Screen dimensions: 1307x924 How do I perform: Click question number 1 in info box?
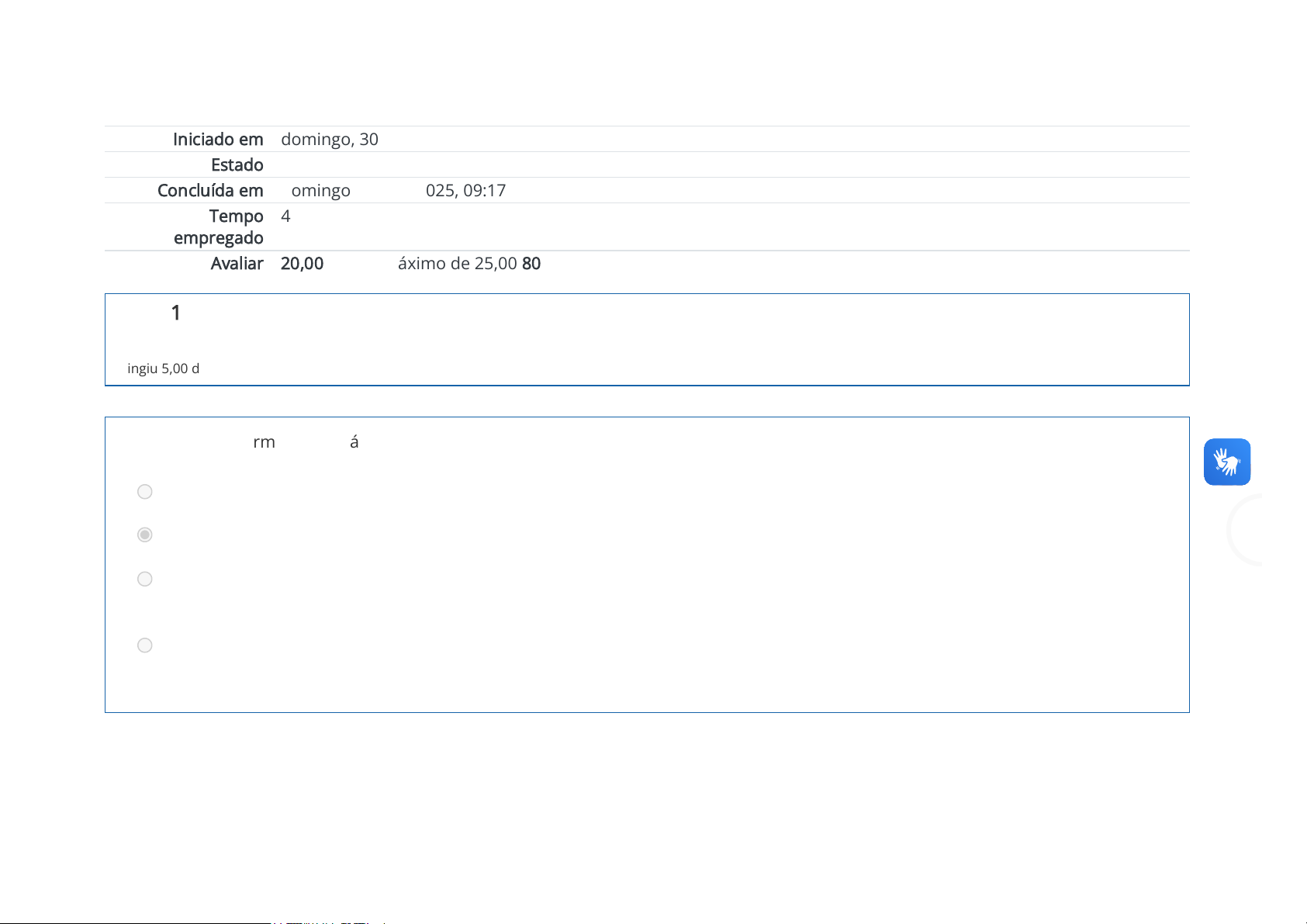coord(176,313)
